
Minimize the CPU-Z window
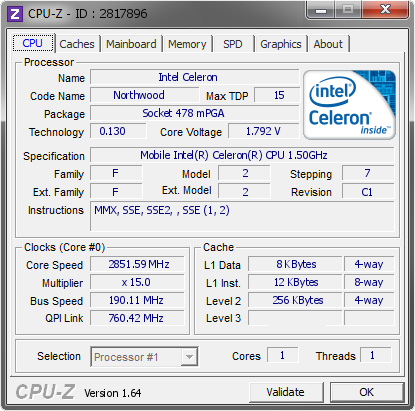[x=321, y=10]
